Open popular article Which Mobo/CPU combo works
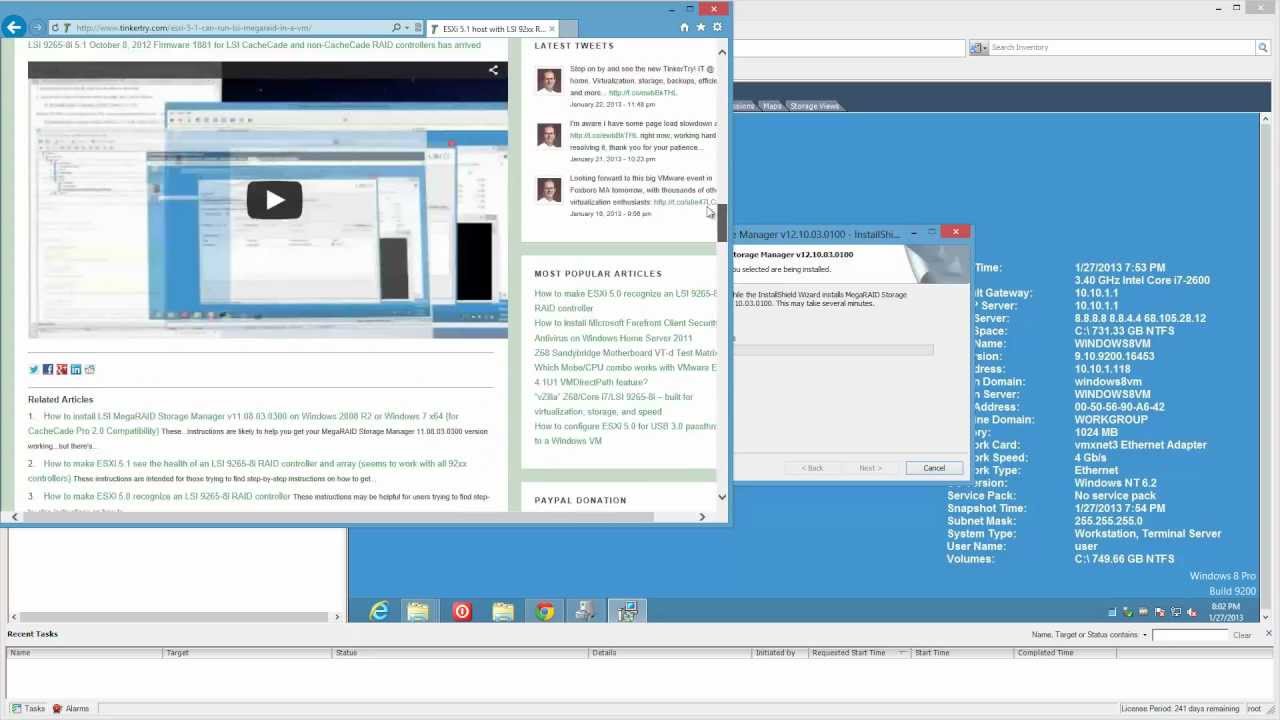The width and height of the screenshot is (1280, 720). coord(625,374)
